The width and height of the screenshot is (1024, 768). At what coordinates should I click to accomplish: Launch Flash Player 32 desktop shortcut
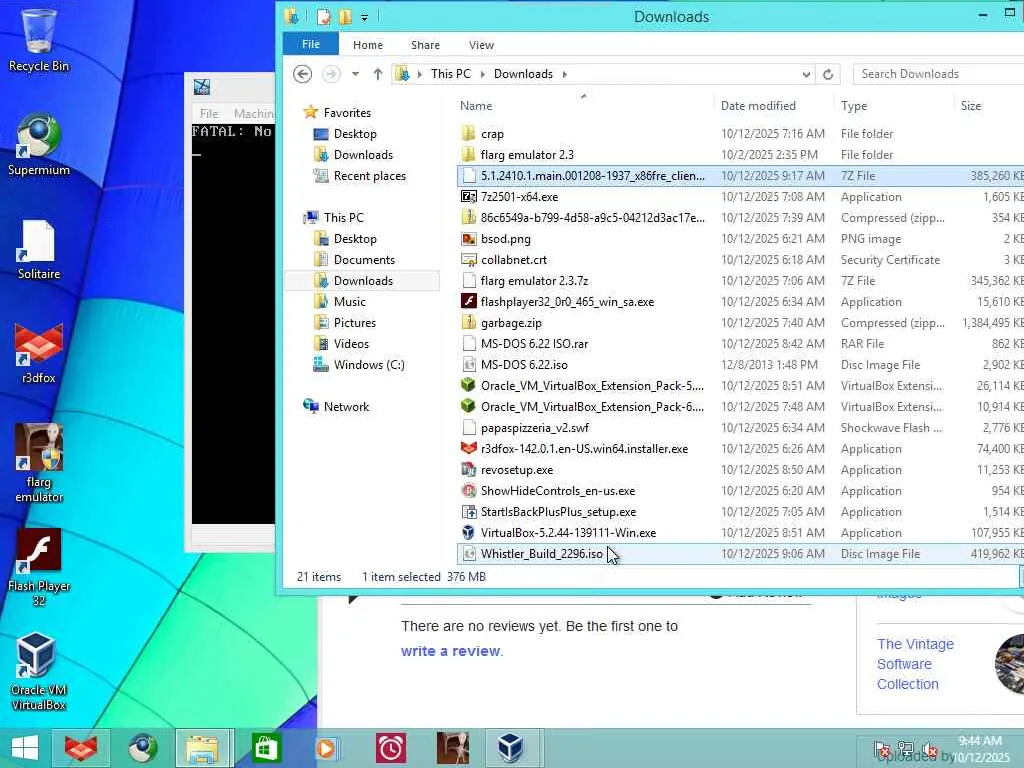point(39,567)
